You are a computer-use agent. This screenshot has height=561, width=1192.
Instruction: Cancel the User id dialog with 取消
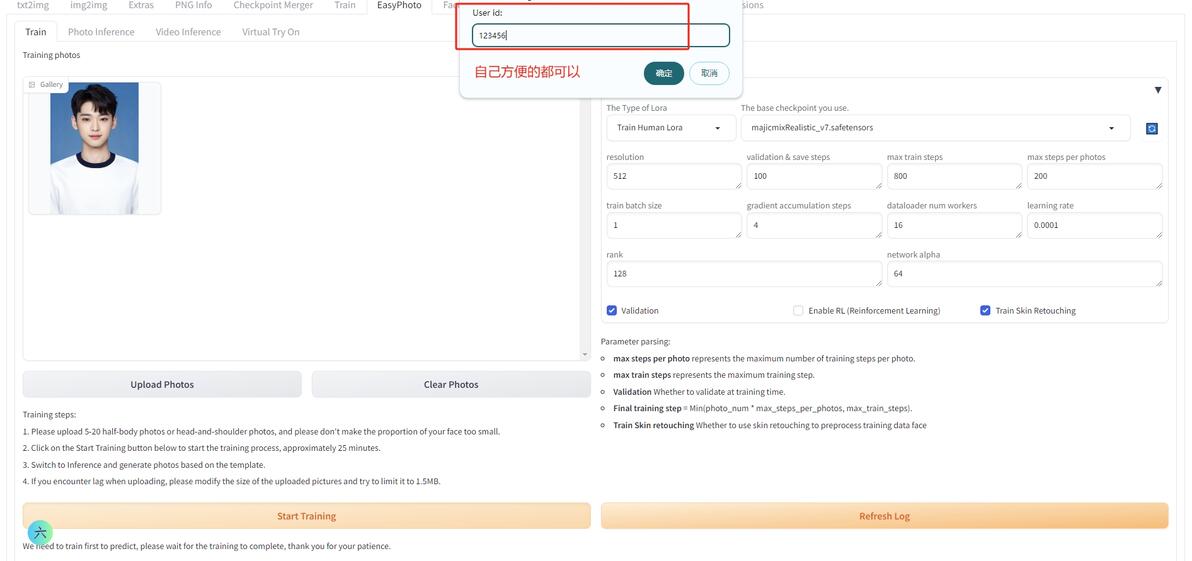[x=709, y=73]
